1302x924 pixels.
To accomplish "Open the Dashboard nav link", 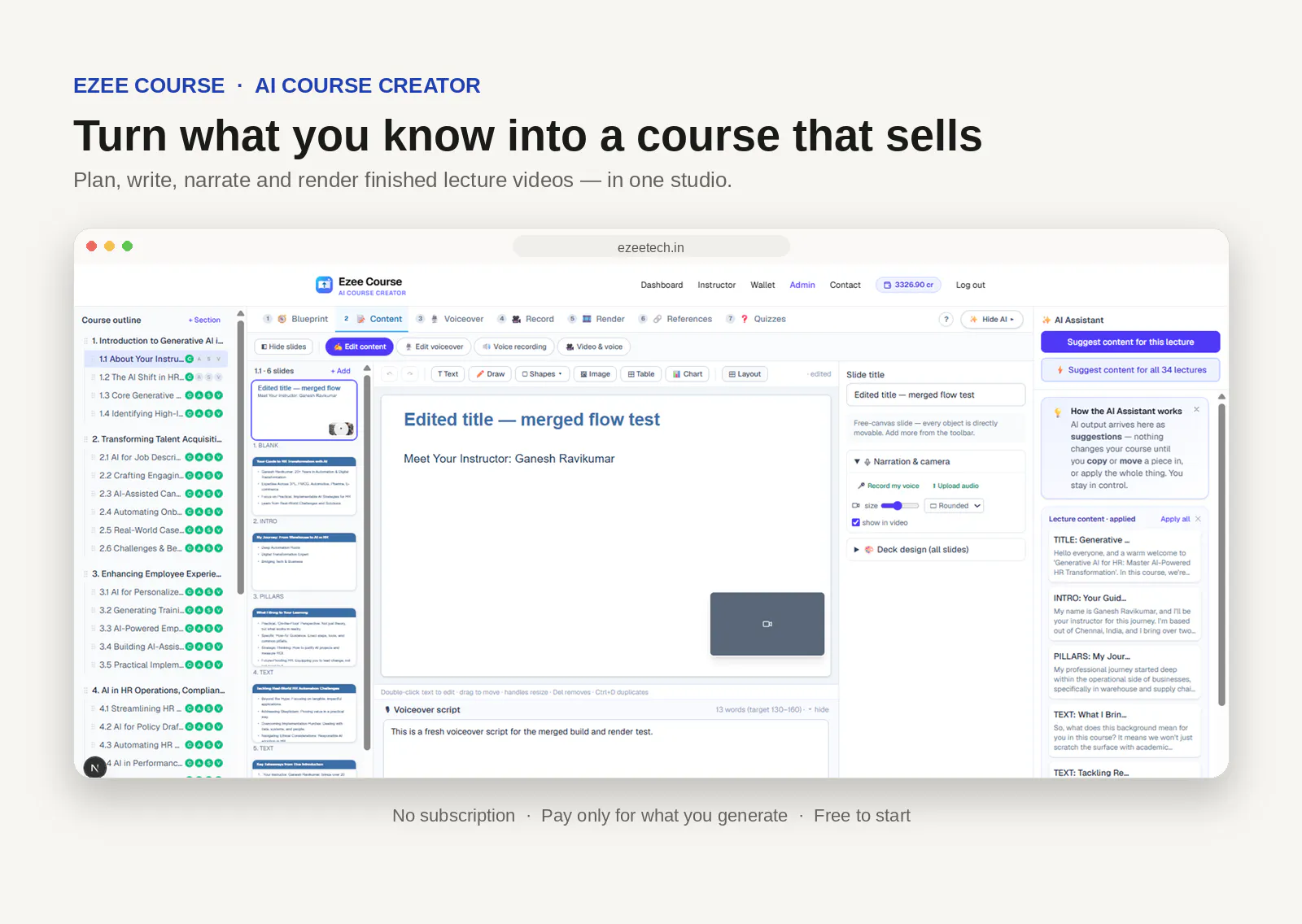I will (x=662, y=285).
